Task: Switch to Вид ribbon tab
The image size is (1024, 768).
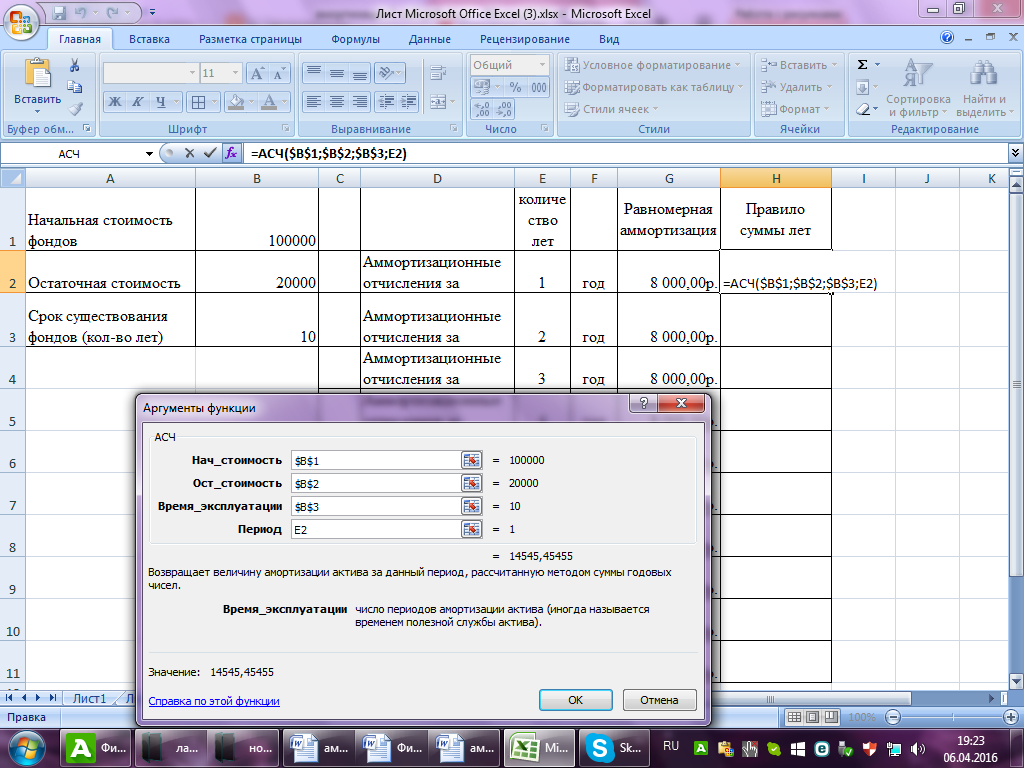Action: 609,39
